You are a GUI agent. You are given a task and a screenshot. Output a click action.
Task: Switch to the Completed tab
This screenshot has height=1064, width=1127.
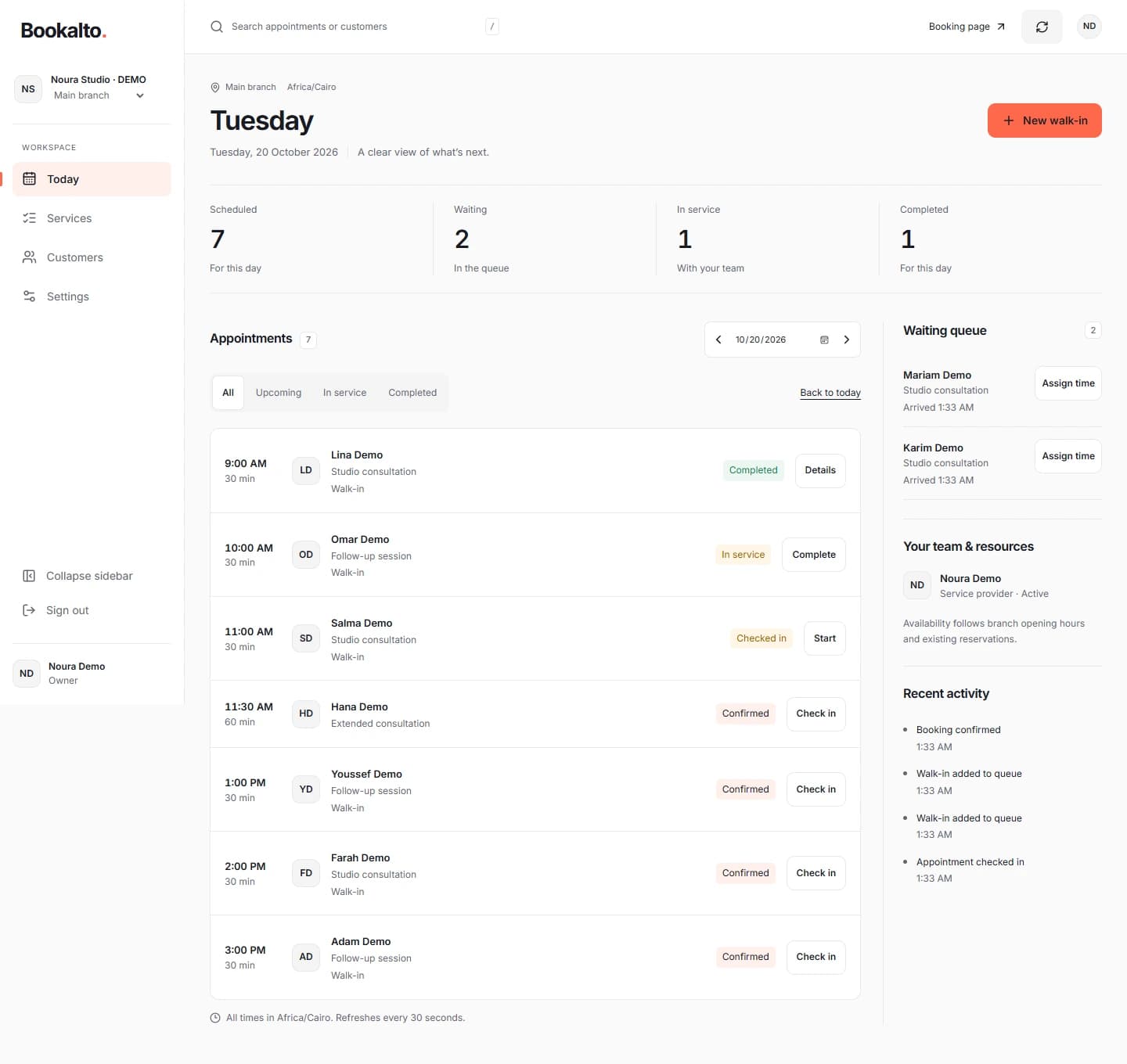tap(412, 393)
